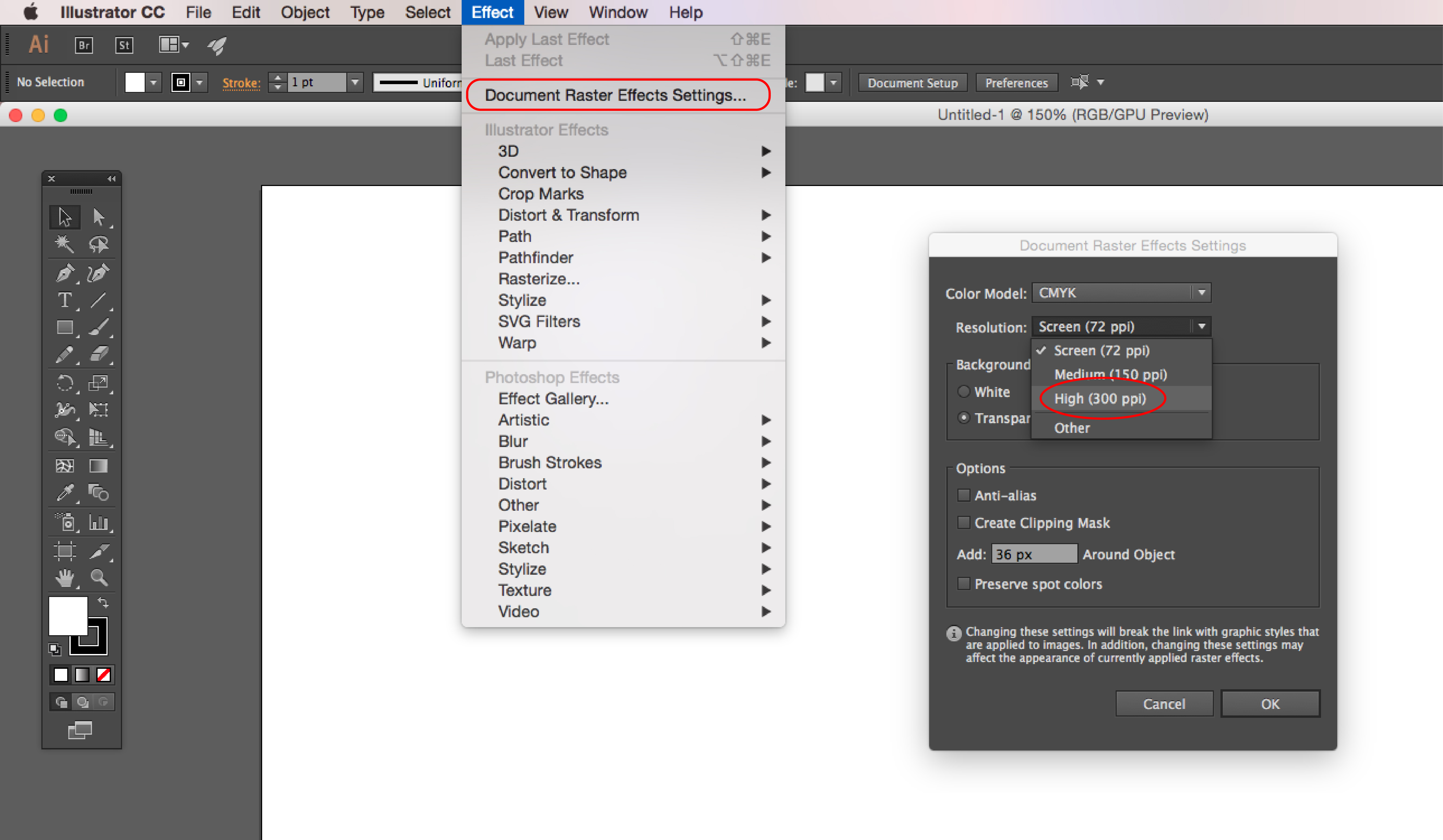Select the Artboard tool
1443x840 pixels.
(x=65, y=551)
